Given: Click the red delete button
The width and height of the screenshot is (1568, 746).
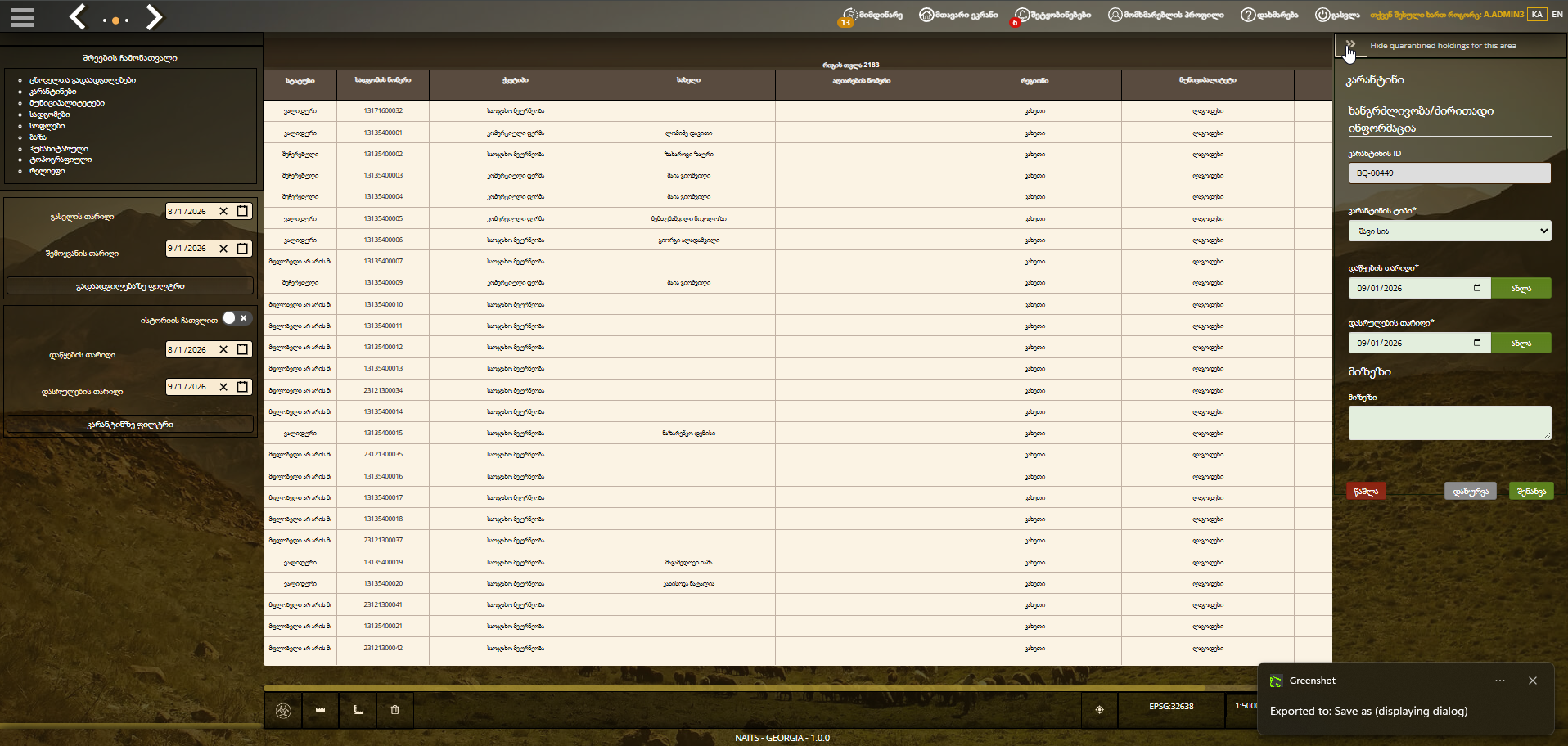Looking at the screenshot, I should [x=1366, y=491].
